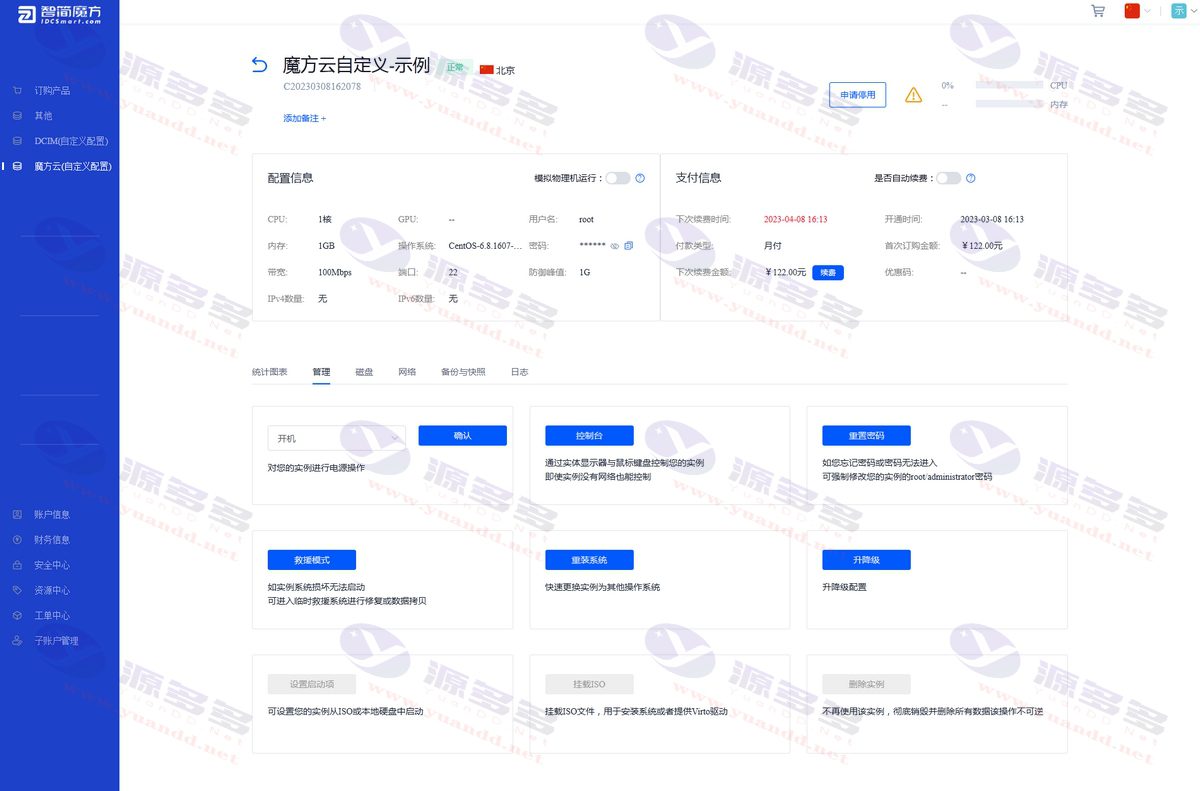Click the CPU usage progress bar

[x=1009, y=86]
